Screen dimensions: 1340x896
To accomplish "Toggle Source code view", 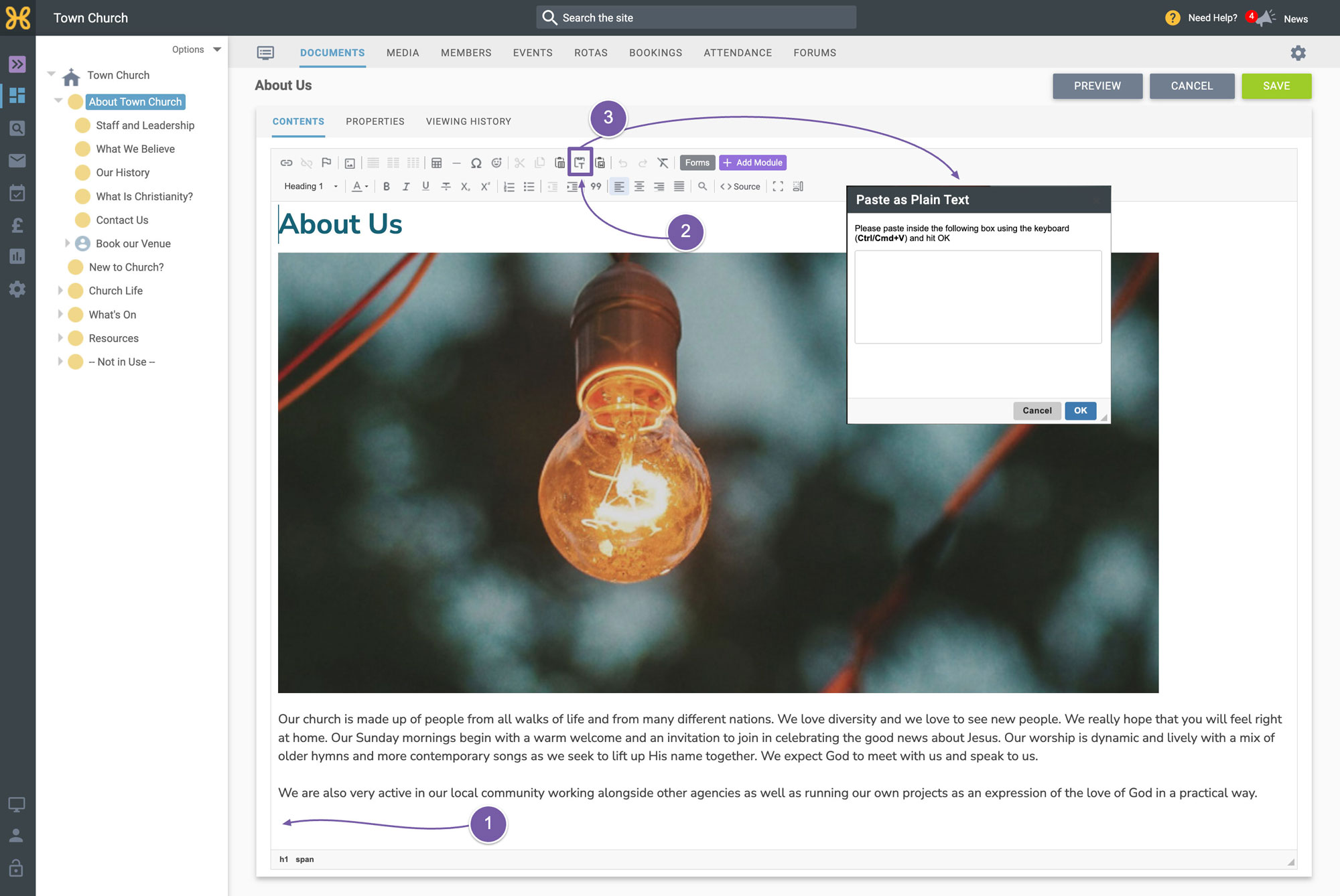I will coord(740,187).
